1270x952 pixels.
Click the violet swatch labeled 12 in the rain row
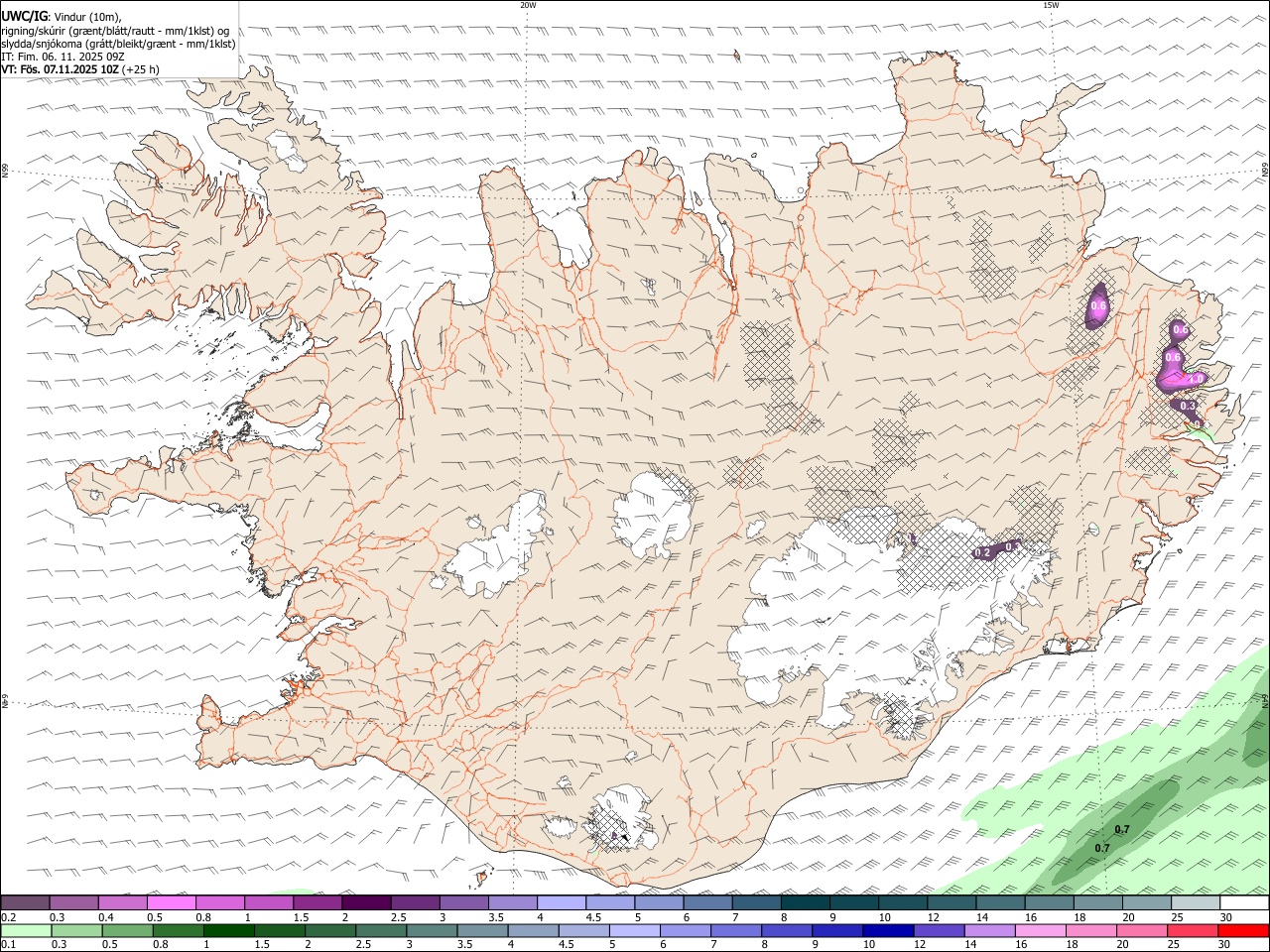(x=938, y=931)
